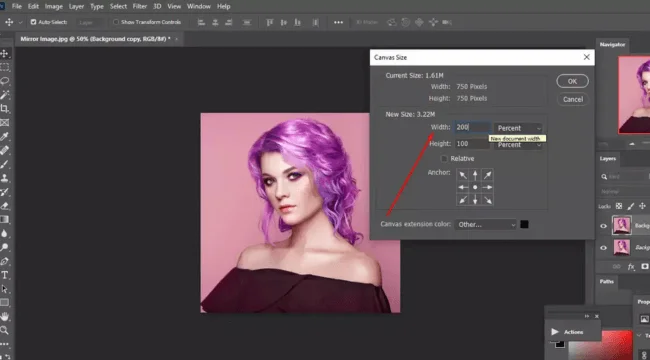
Task: Select the History Brush tool
Action: 5,192
